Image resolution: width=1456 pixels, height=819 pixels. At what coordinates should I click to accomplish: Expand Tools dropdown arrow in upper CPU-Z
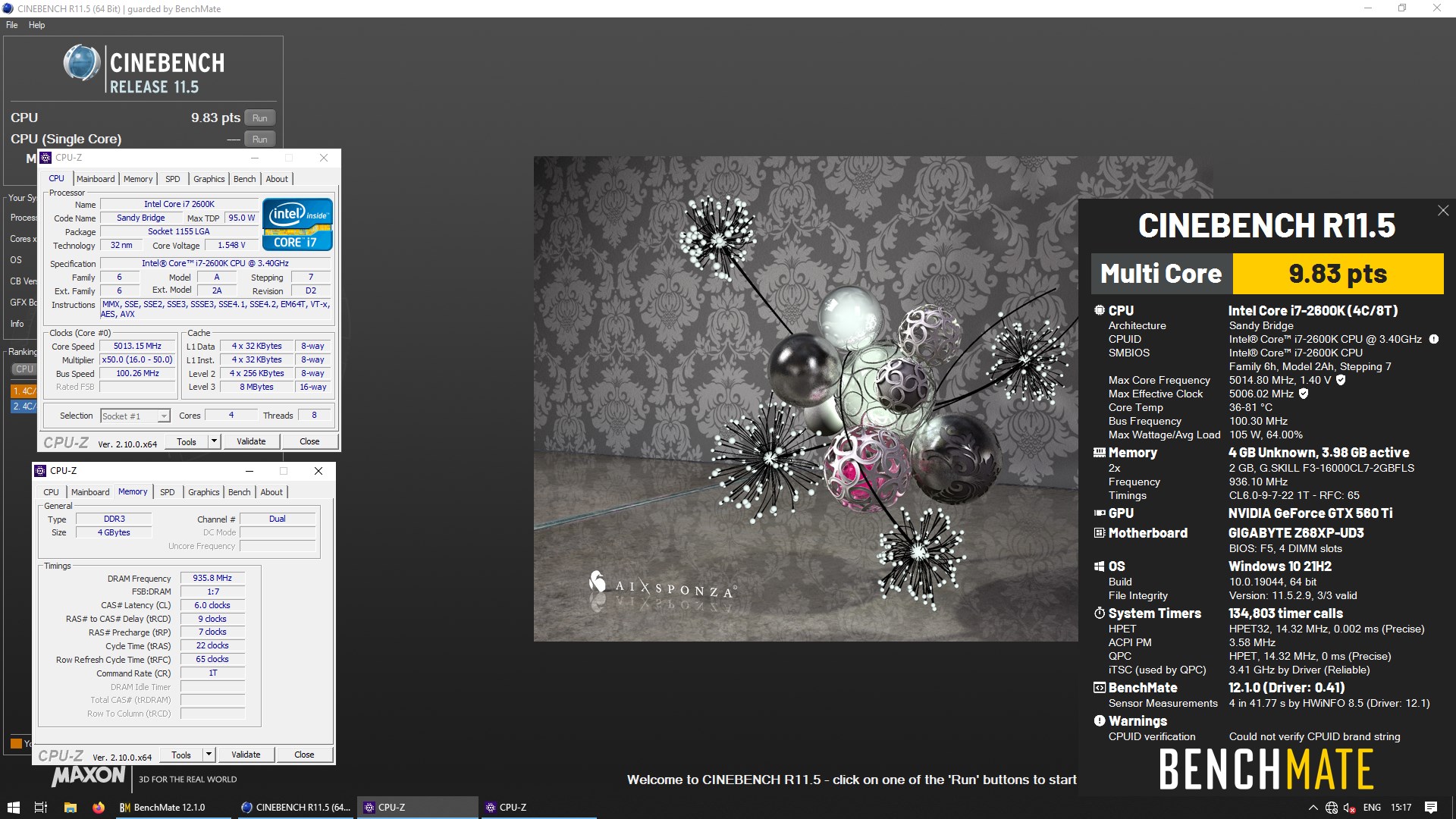(215, 441)
